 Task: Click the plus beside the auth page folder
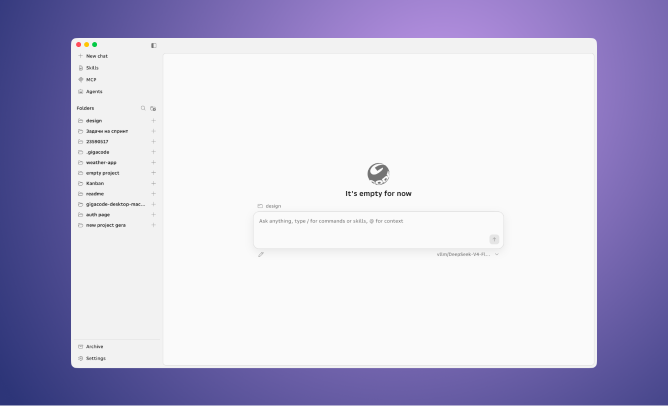pyautogui.click(x=153, y=215)
